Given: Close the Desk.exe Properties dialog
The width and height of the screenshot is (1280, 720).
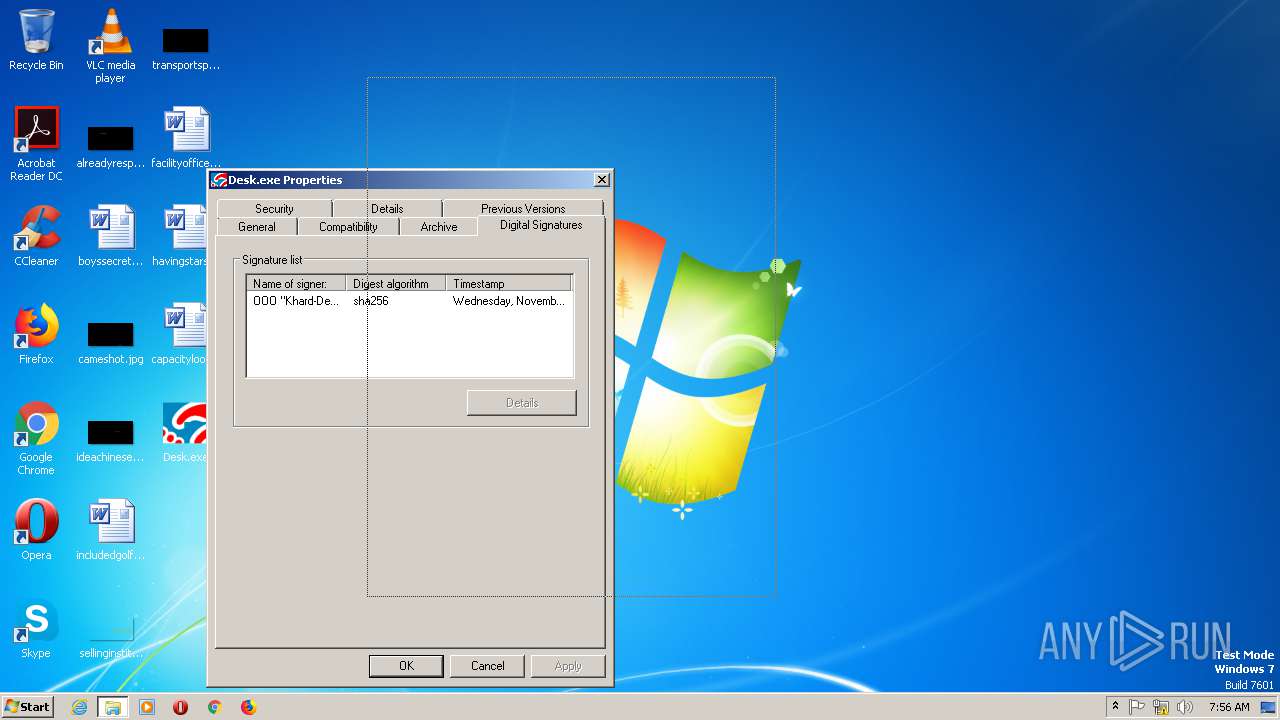Looking at the screenshot, I should (x=601, y=180).
